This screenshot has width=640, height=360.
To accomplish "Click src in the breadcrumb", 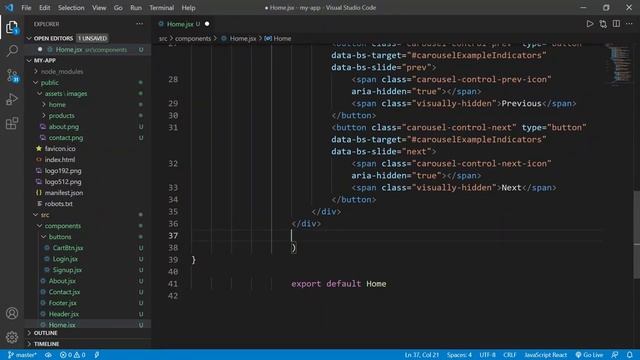I will point(163,38).
